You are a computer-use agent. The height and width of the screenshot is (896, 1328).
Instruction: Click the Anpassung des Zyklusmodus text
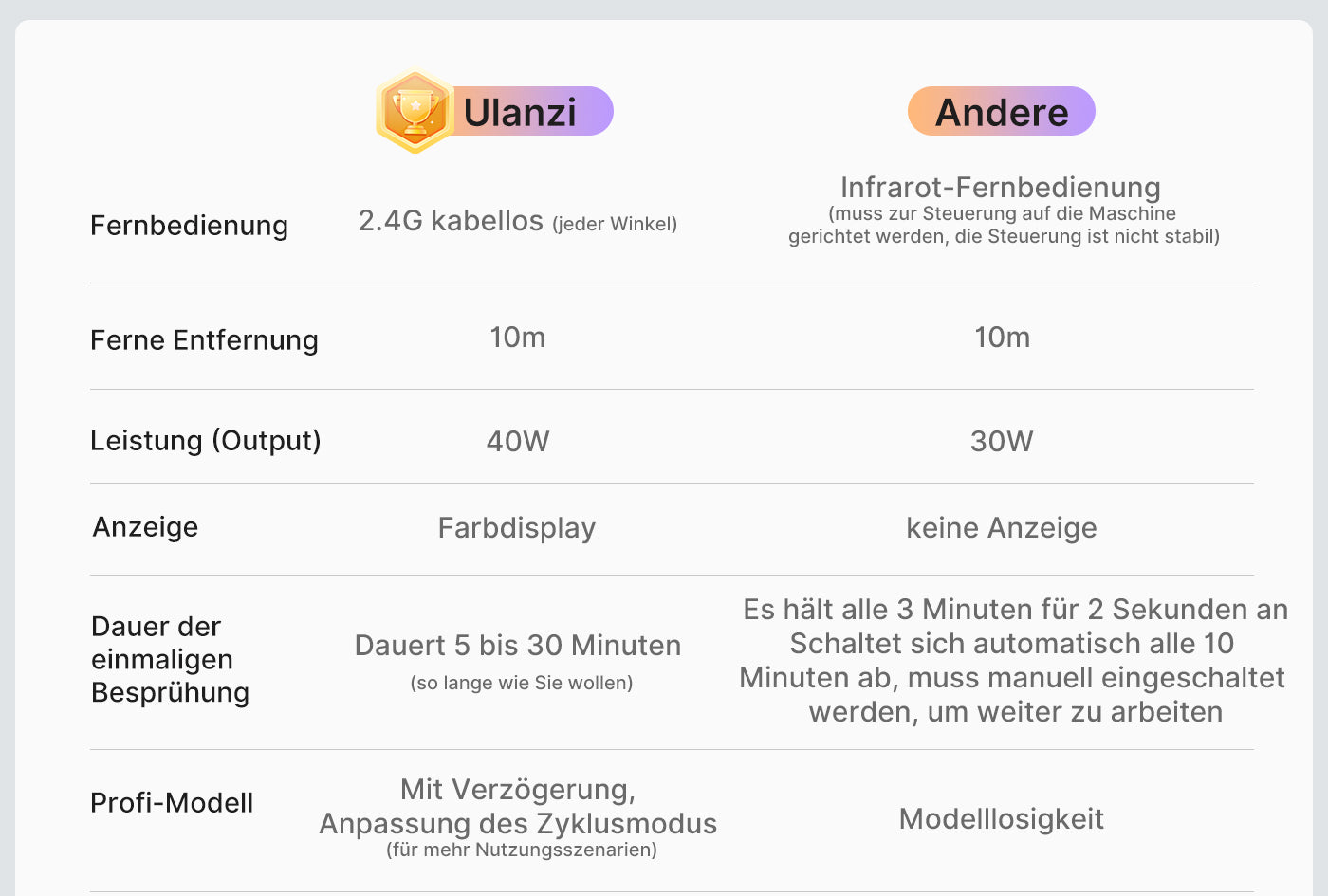point(518,823)
